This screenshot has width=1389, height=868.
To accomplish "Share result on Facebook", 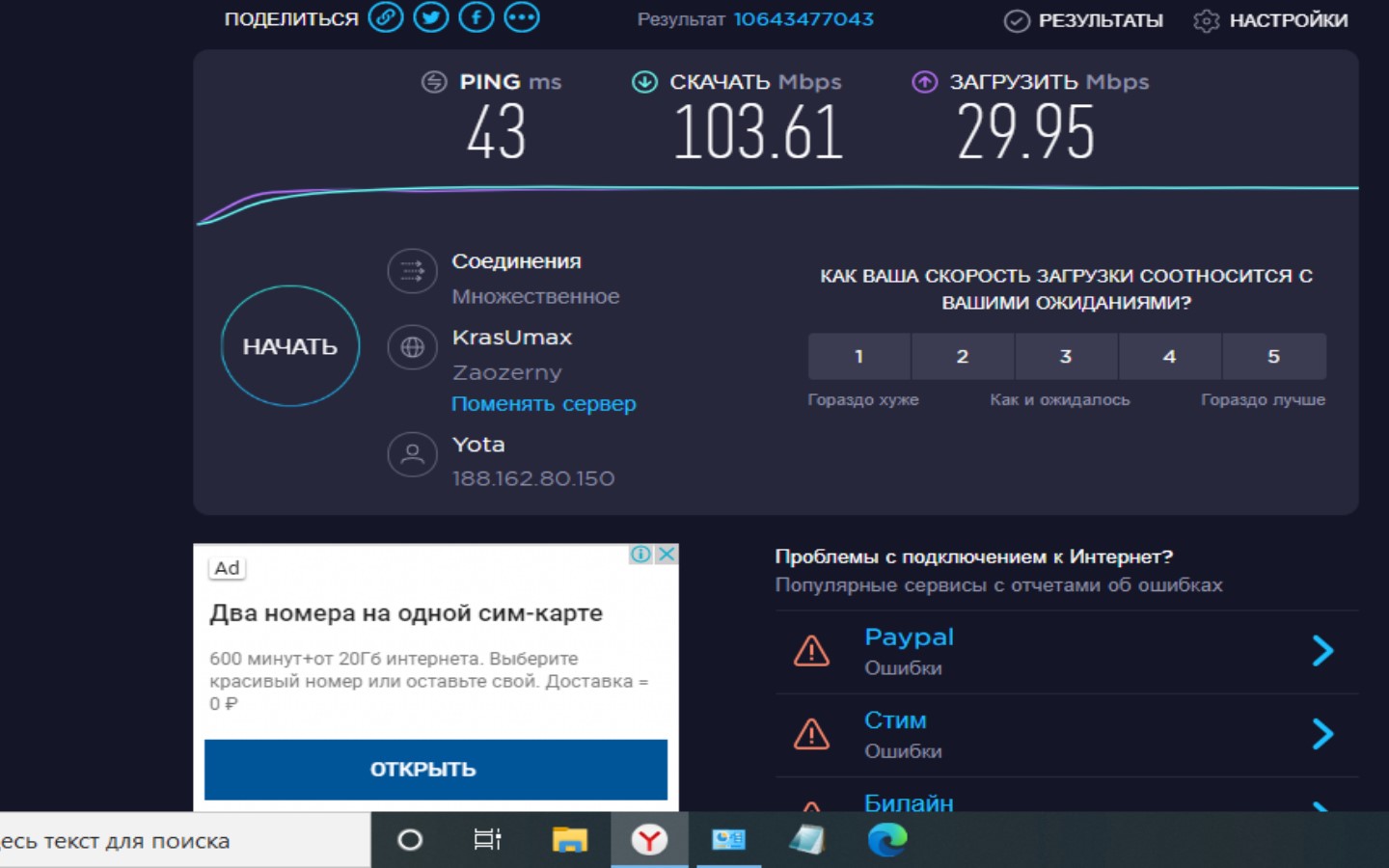I will tap(477, 17).
